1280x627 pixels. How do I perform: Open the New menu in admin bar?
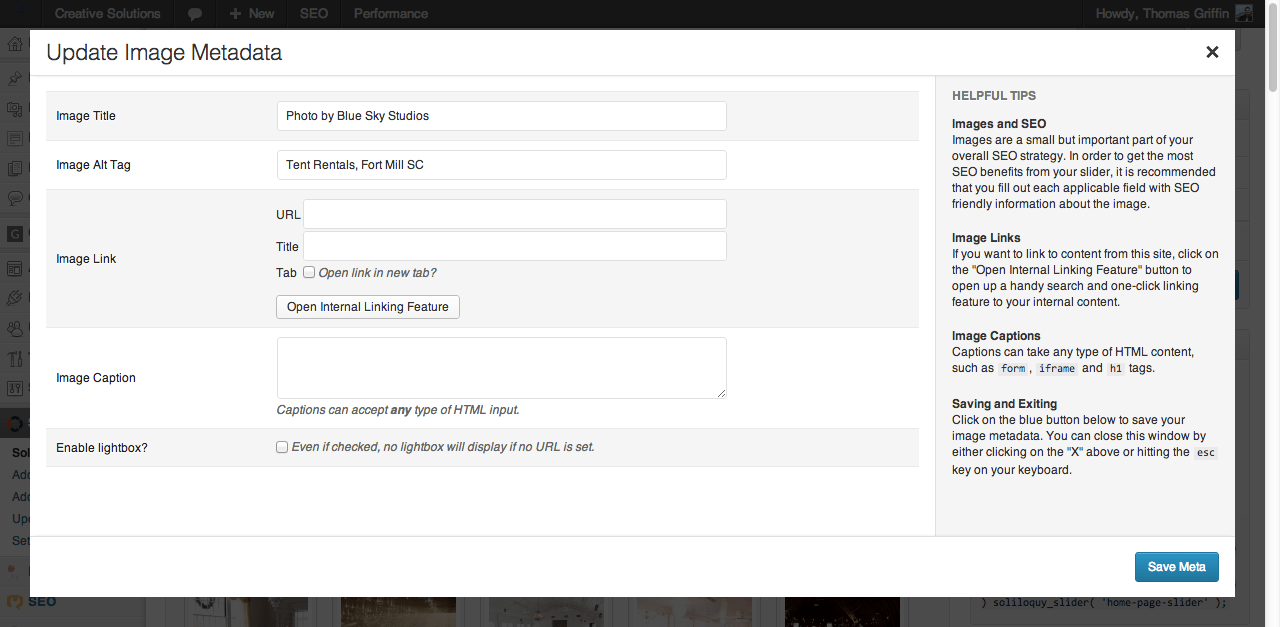251,14
